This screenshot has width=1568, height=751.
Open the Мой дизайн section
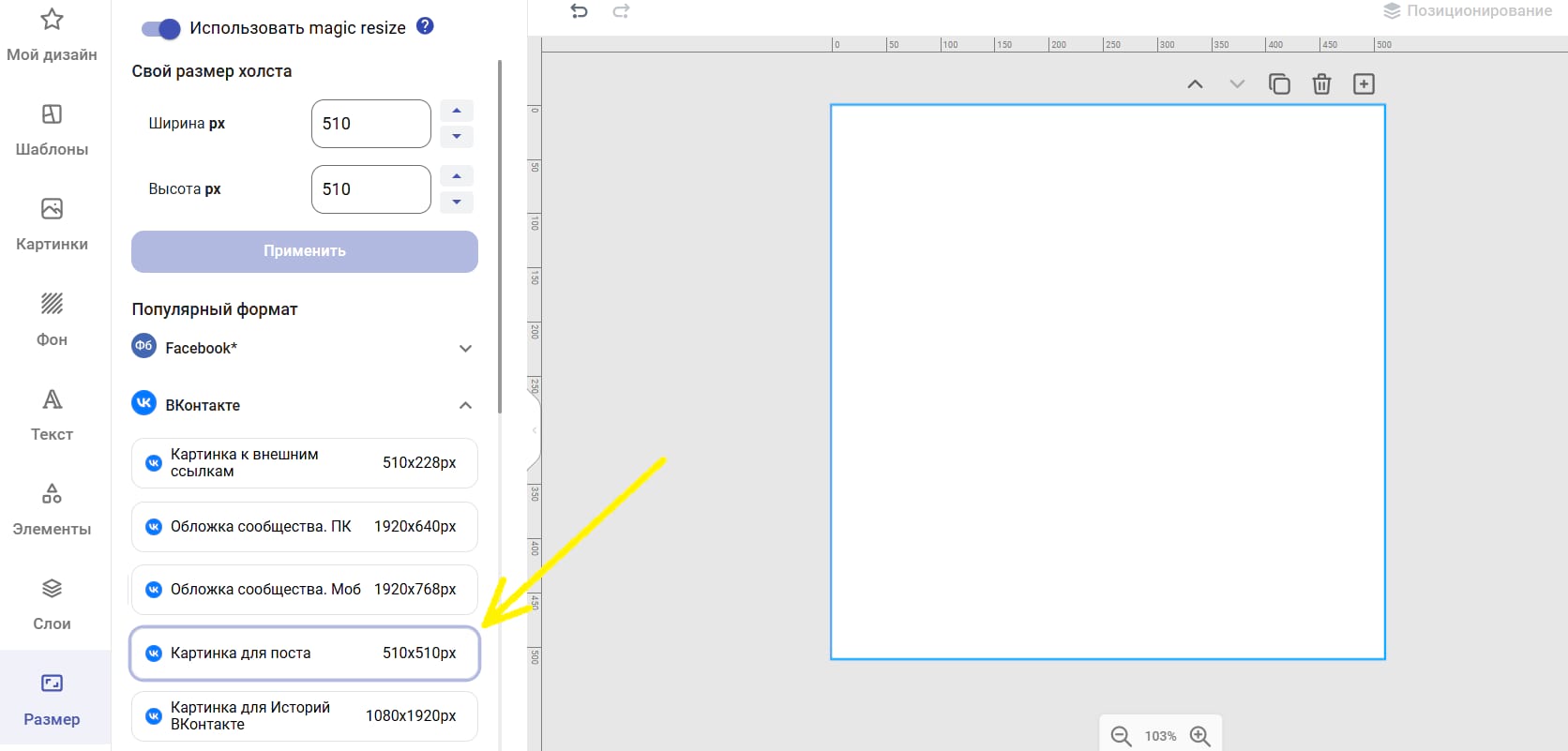52,35
